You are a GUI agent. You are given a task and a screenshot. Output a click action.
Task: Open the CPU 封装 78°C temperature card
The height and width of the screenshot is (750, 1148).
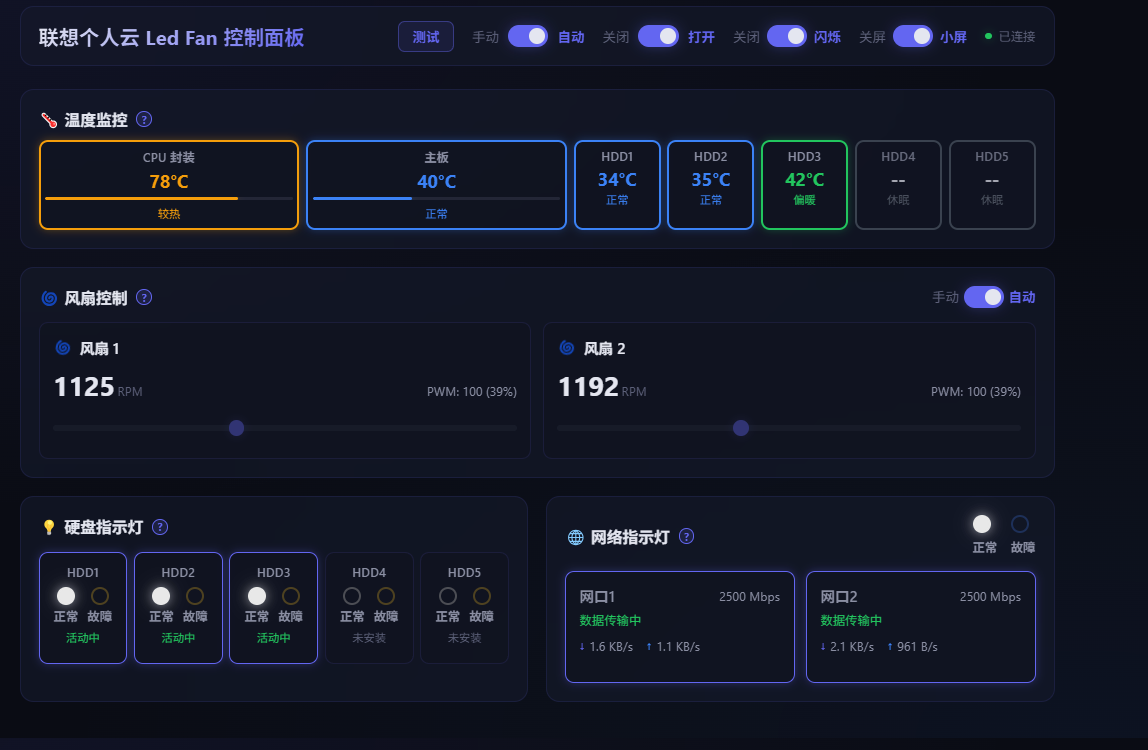pyautogui.click(x=169, y=185)
